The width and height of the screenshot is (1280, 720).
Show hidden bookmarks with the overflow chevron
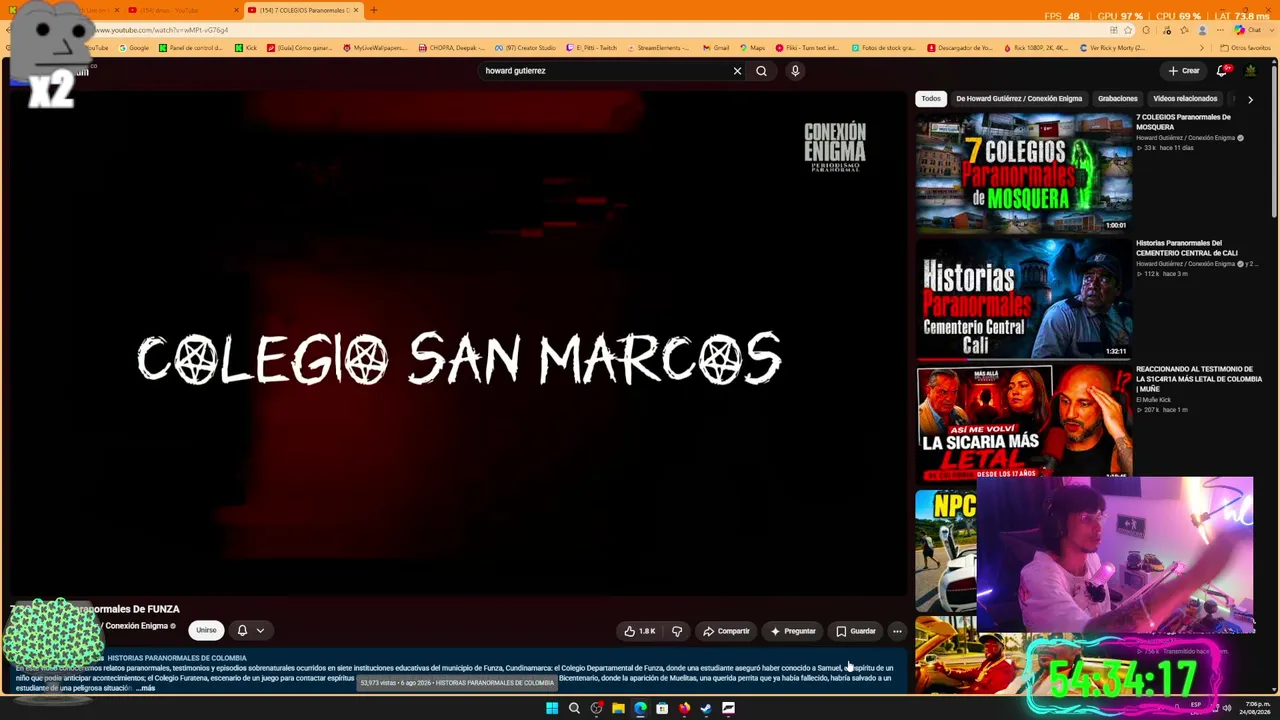(1202, 48)
